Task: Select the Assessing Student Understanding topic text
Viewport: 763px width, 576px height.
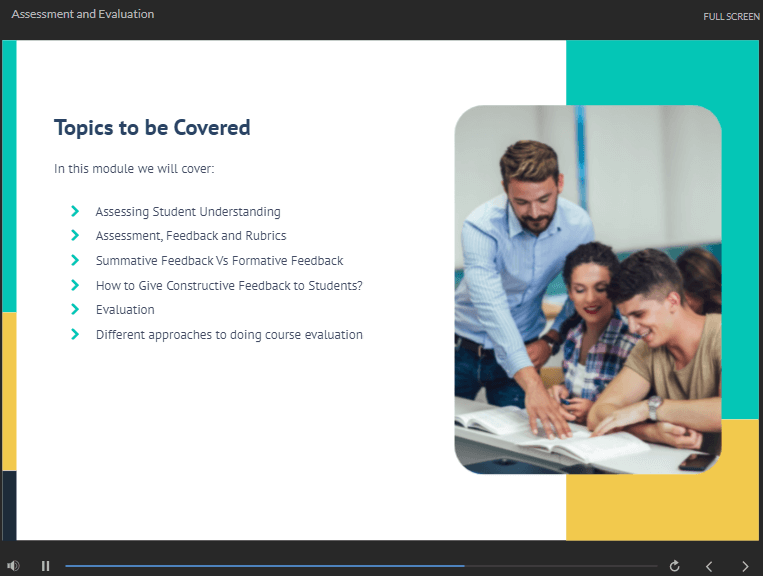Action: point(188,212)
